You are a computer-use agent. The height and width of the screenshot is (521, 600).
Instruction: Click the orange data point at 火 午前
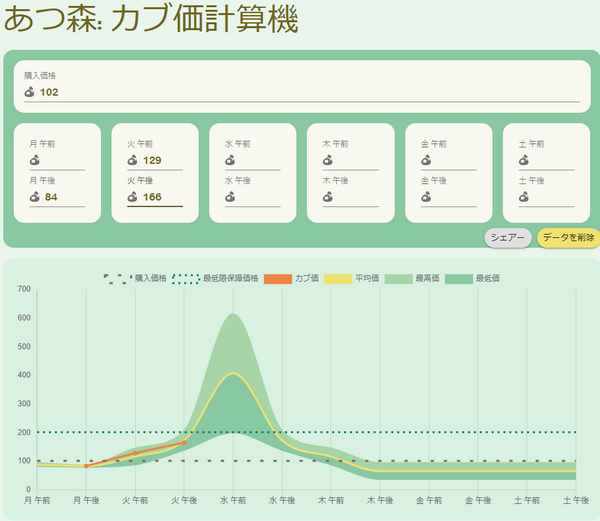click(135, 453)
